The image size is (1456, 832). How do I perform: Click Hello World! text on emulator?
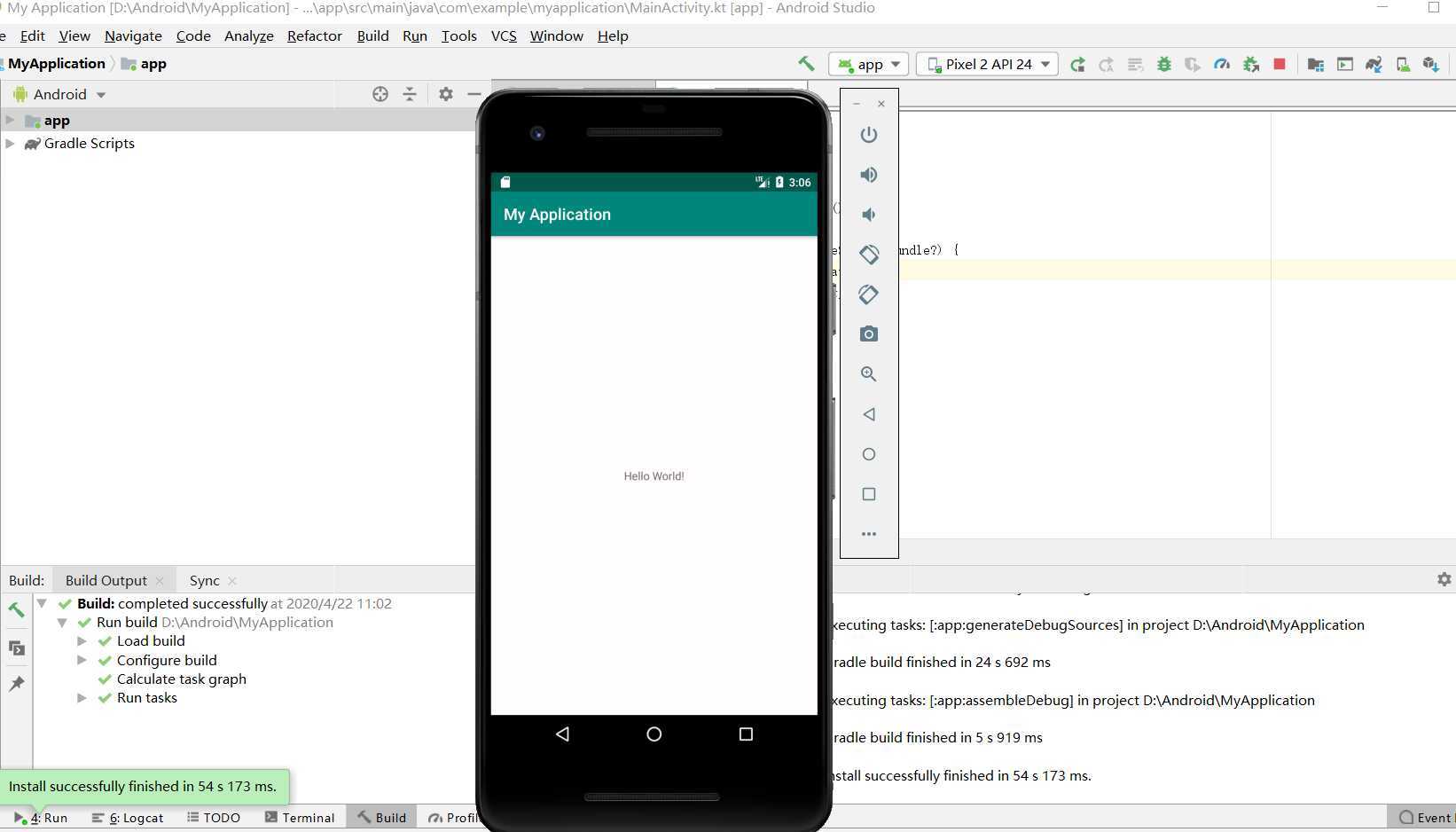point(654,476)
